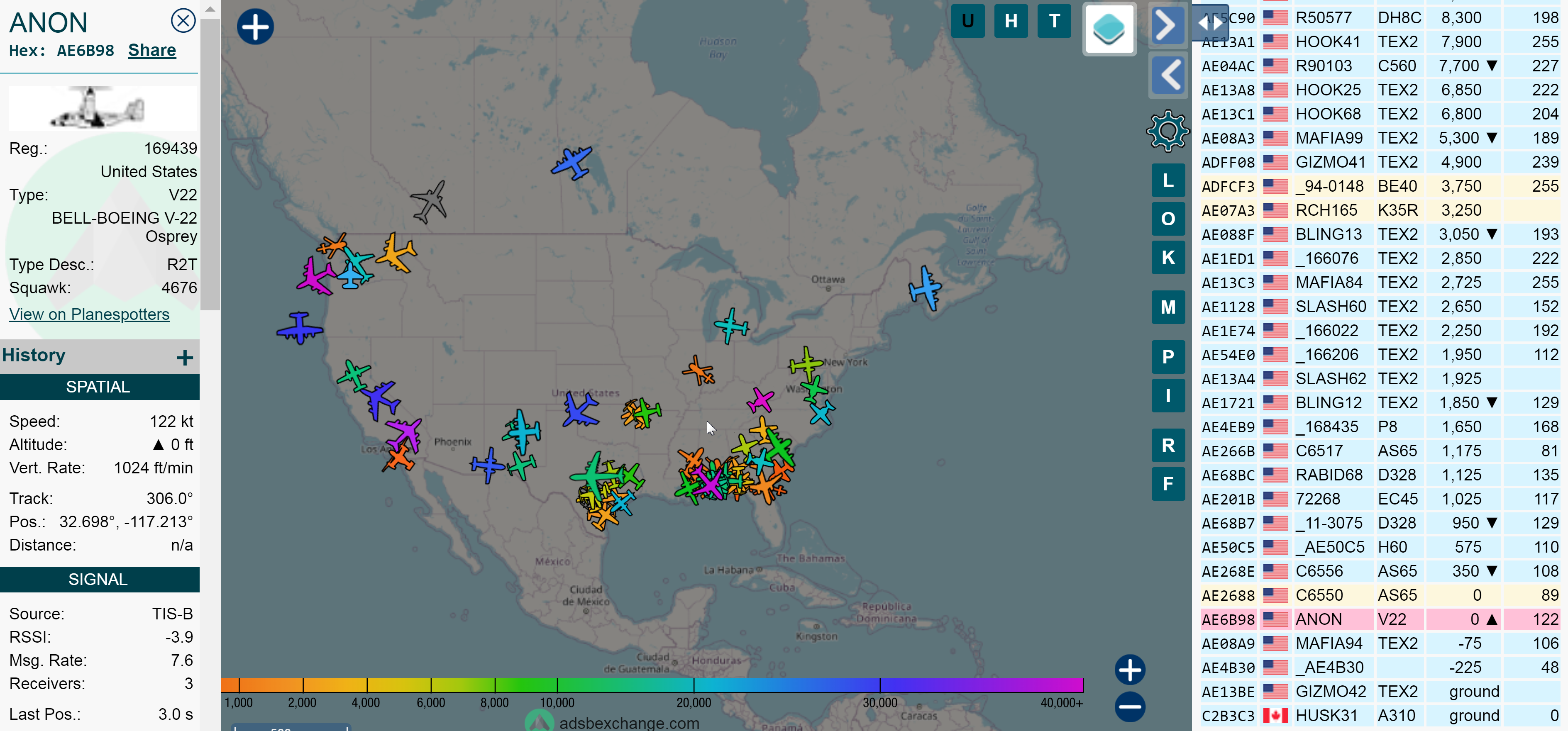Select the HUSK31 A310 Canadian row
The image size is (1568, 731).
pos(1380,716)
